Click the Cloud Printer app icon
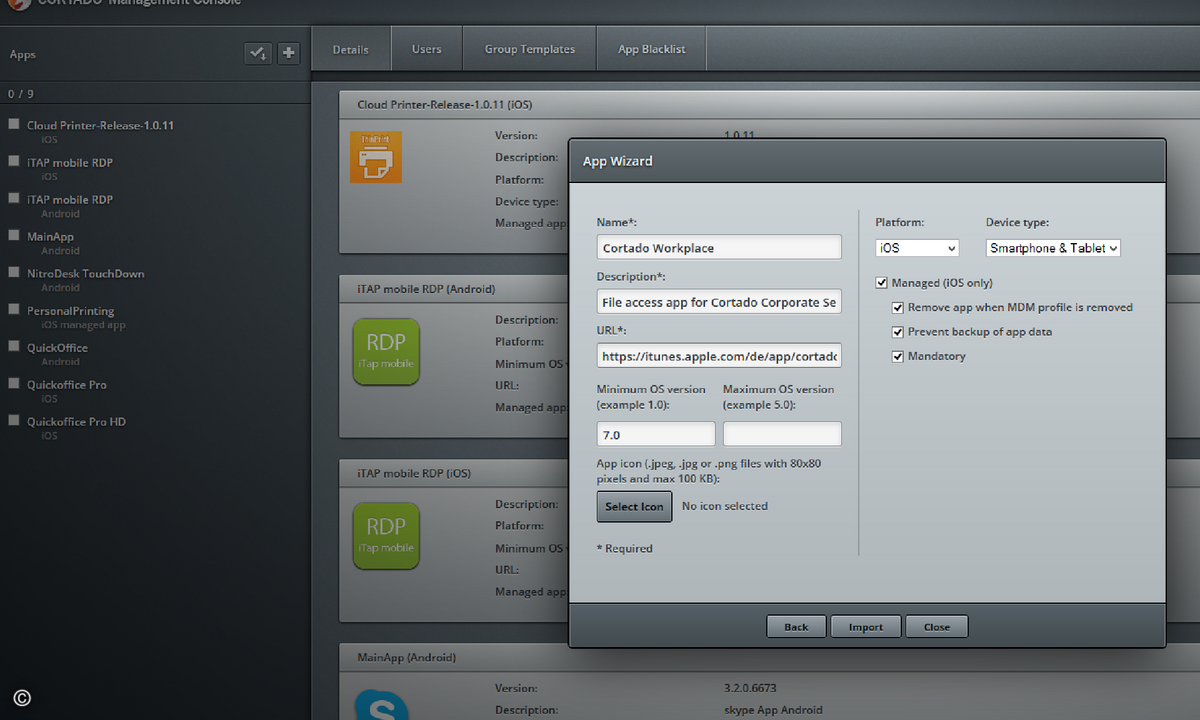The height and width of the screenshot is (720, 1200). pyautogui.click(x=376, y=157)
